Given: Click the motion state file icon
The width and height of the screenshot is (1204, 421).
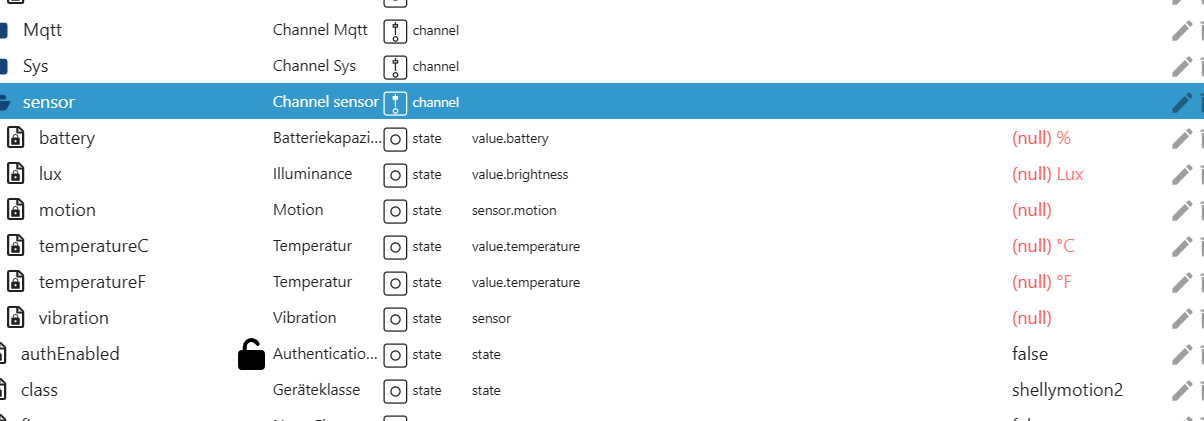Looking at the screenshot, I should tap(16, 210).
